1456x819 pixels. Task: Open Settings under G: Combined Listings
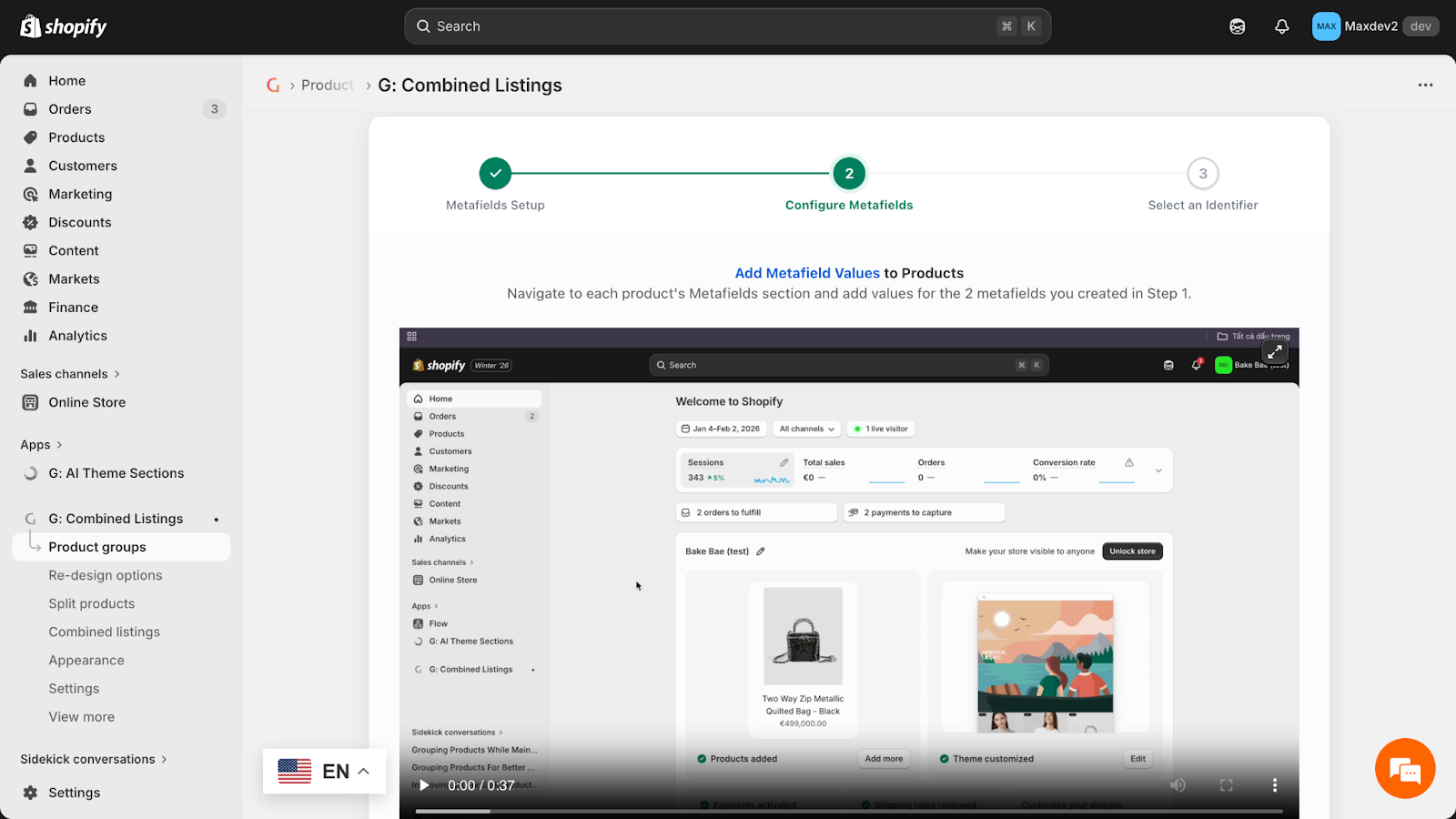[x=74, y=689]
